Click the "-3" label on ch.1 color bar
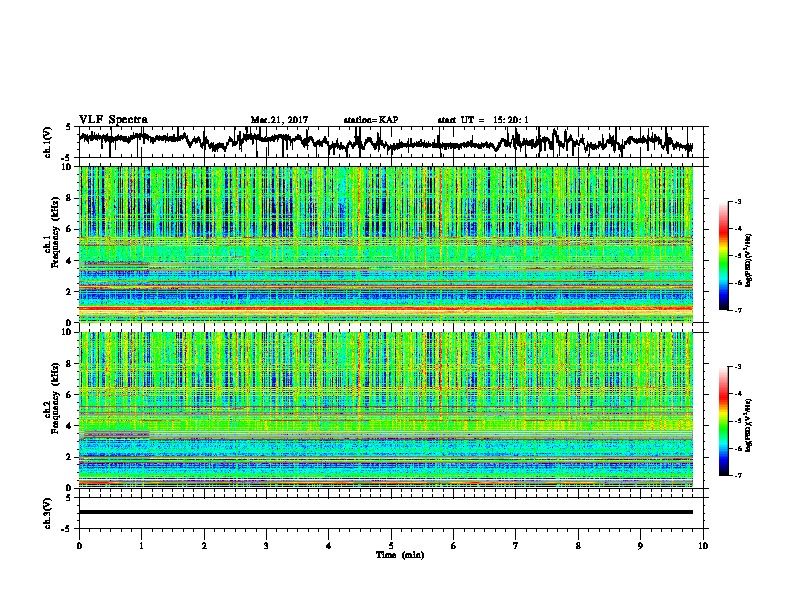Image resolution: width=792 pixels, height=612 pixels. (737, 202)
